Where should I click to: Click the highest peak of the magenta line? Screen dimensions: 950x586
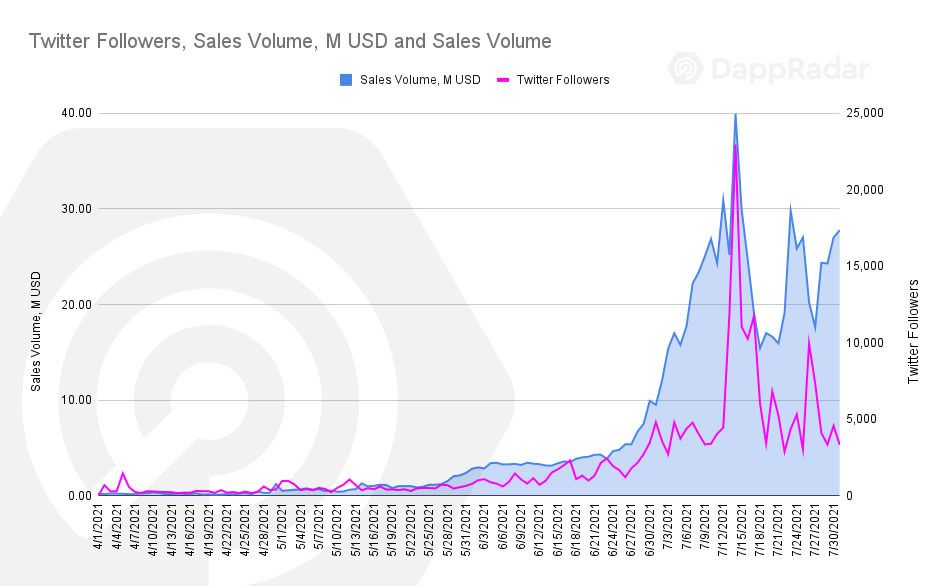point(735,145)
